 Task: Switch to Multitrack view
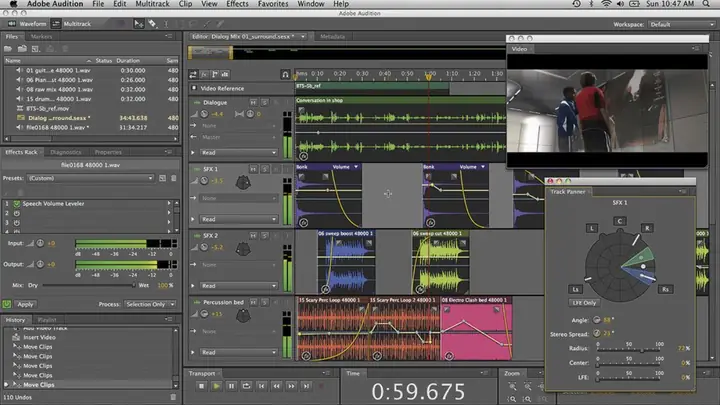click(x=71, y=24)
